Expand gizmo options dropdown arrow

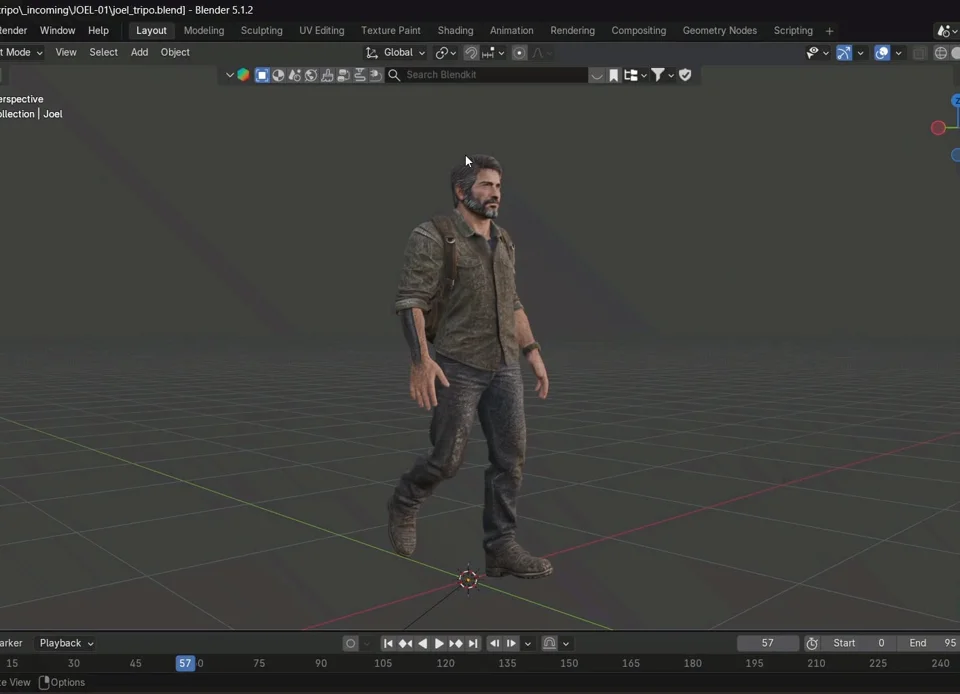pyautogui.click(x=860, y=53)
